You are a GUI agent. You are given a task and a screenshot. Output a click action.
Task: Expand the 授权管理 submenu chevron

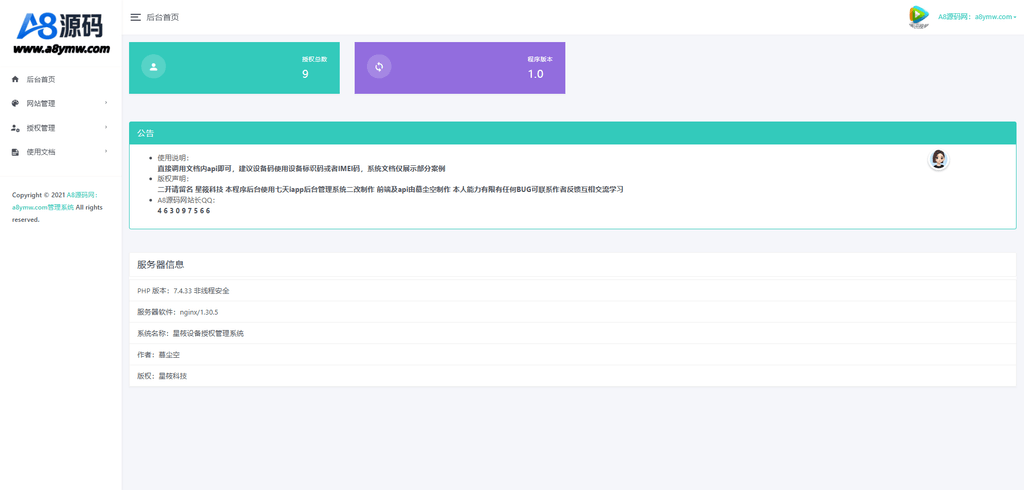click(x=106, y=127)
